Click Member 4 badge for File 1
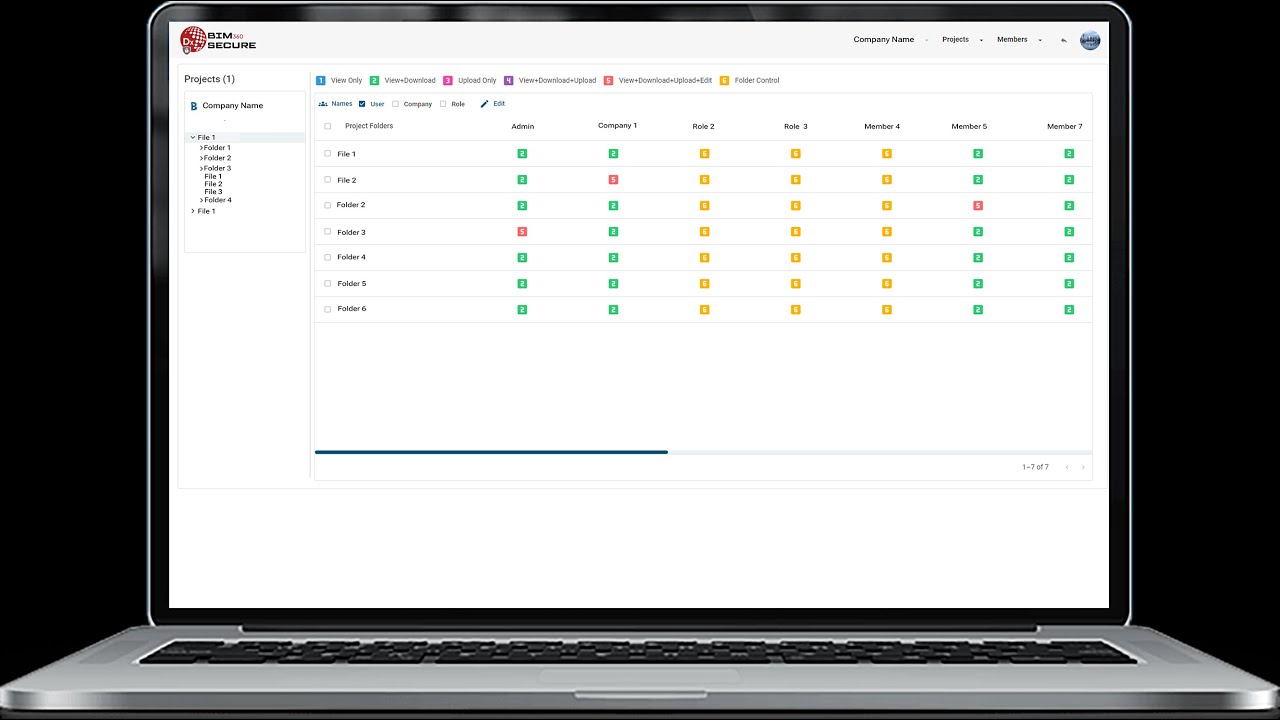This screenshot has height=720, width=1280. coord(887,154)
